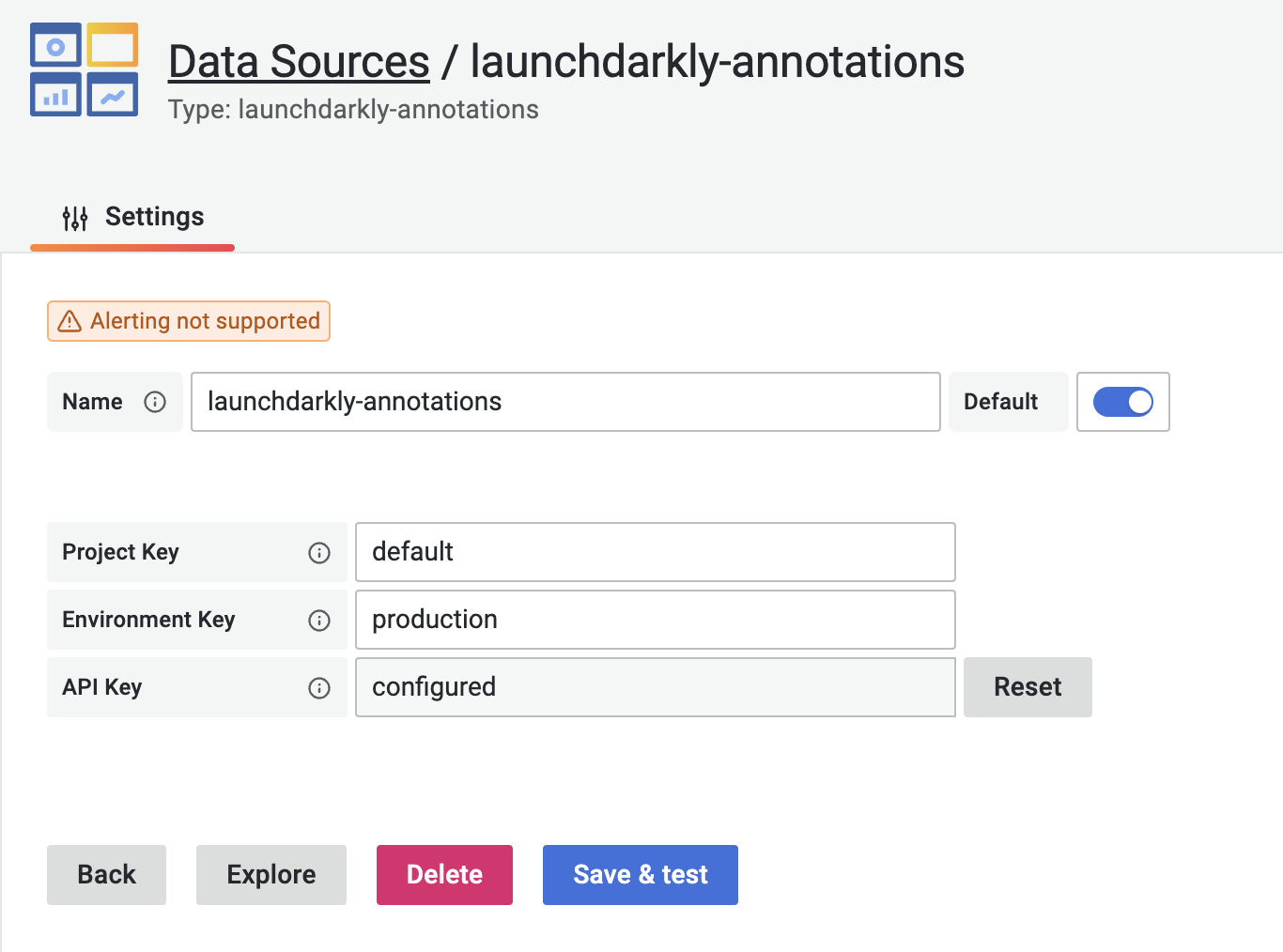Go to the Data Sources breadcrumb link
Image resolution: width=1283 pixels, height=952 pixels.
299,62
